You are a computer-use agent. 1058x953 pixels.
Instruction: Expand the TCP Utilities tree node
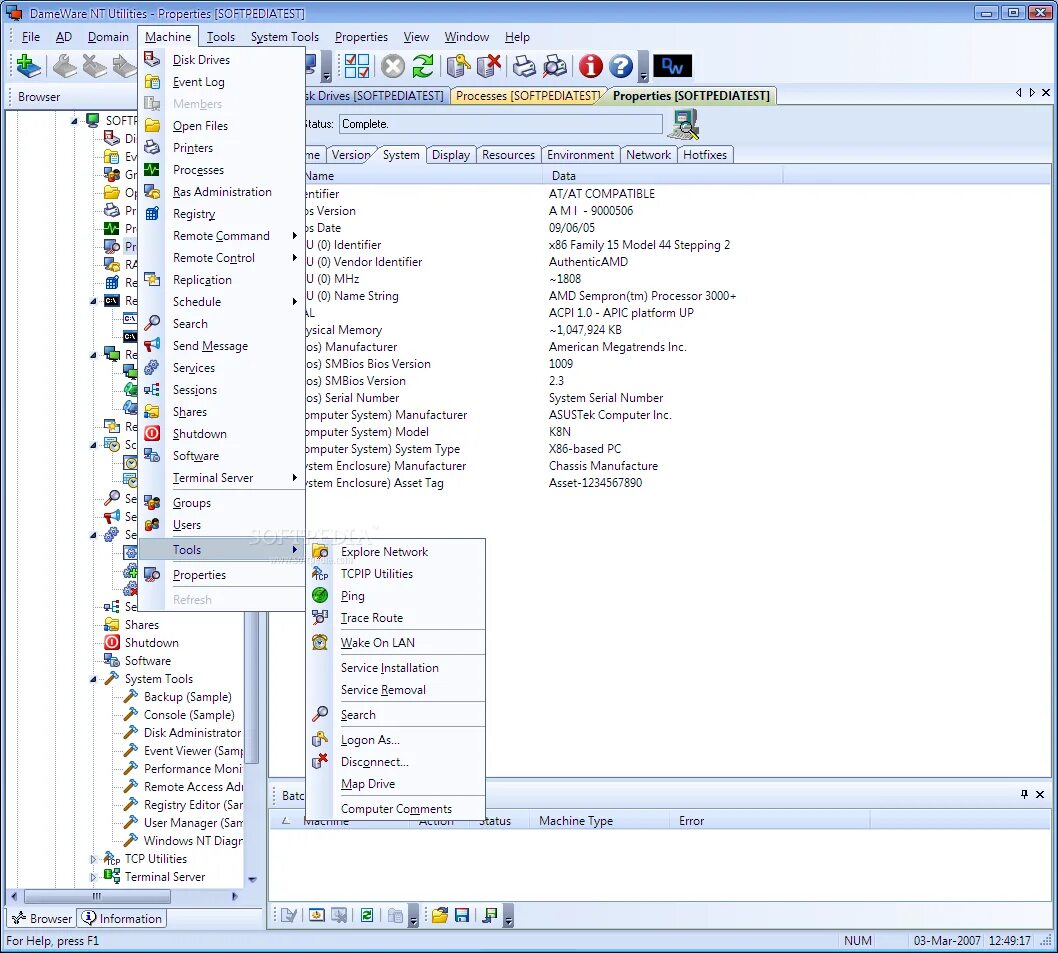point(94,859)
